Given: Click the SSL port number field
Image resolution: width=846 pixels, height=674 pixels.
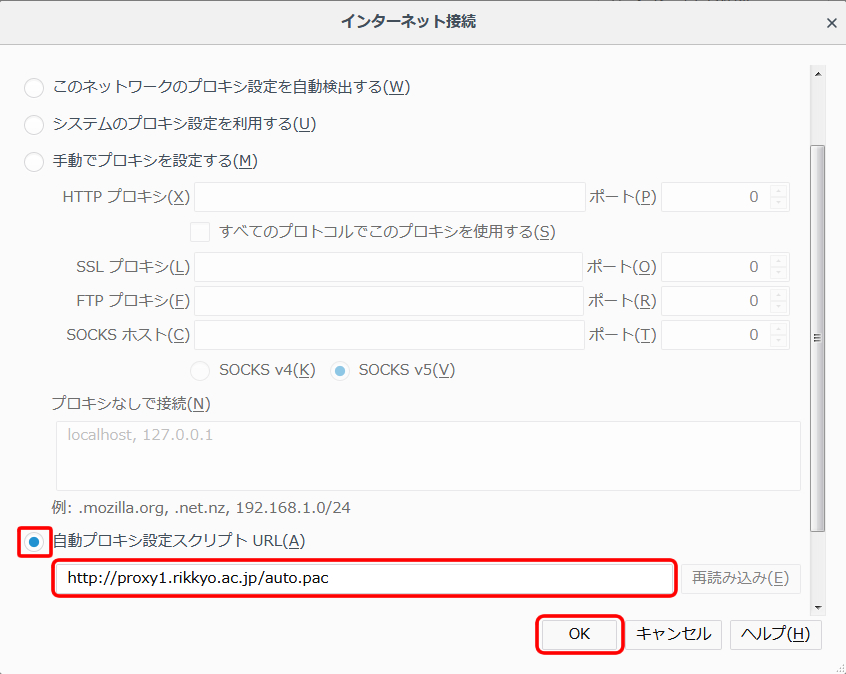Looking at the screenshot, I should point(715,267).
